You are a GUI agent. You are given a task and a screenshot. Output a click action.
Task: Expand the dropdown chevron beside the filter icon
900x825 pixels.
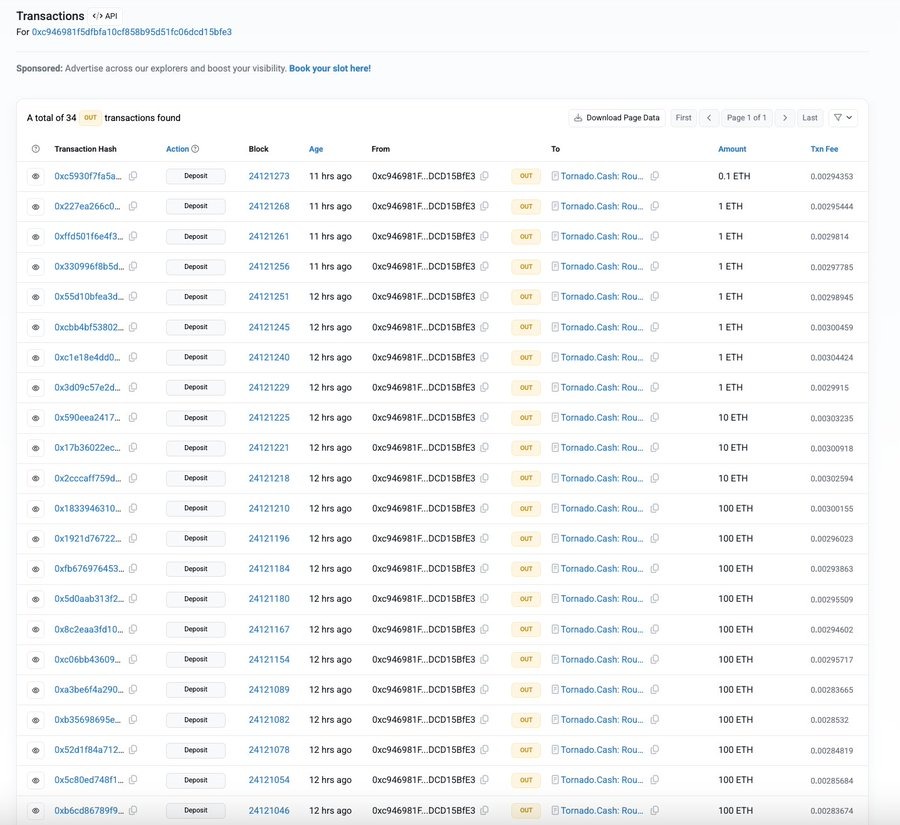851,117
